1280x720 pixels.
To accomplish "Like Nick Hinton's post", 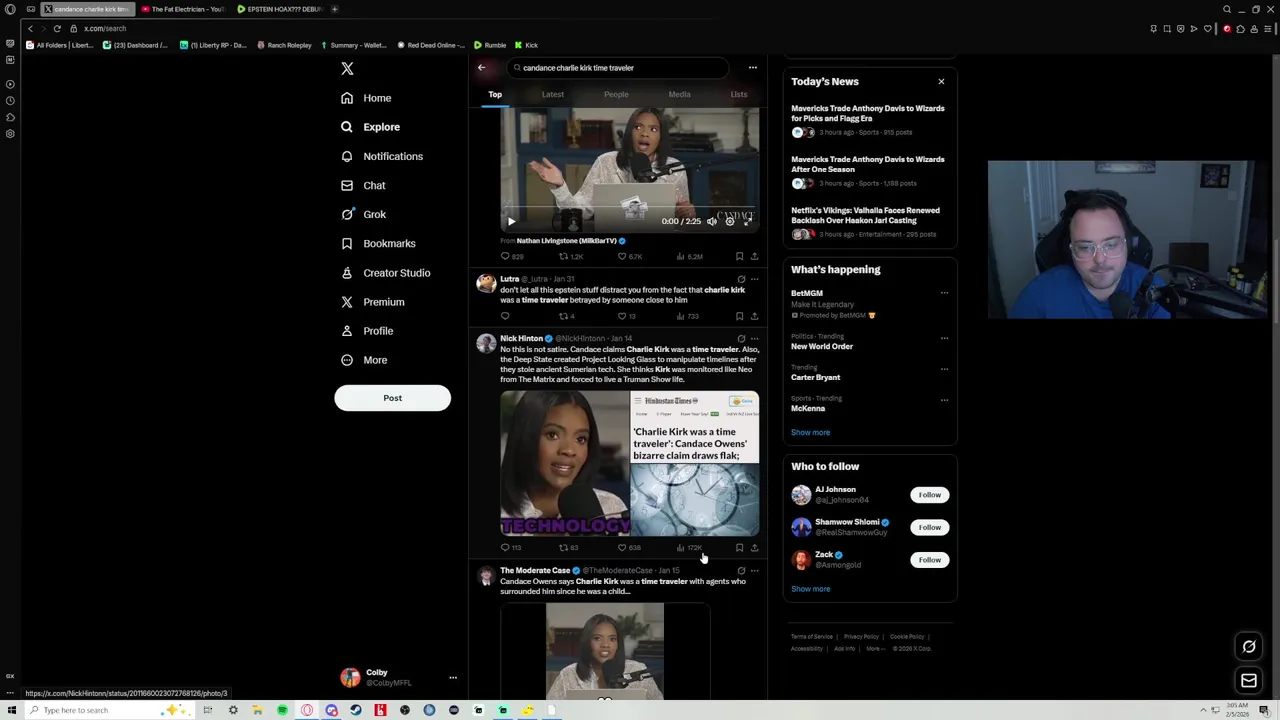I will tap(629, 548).
